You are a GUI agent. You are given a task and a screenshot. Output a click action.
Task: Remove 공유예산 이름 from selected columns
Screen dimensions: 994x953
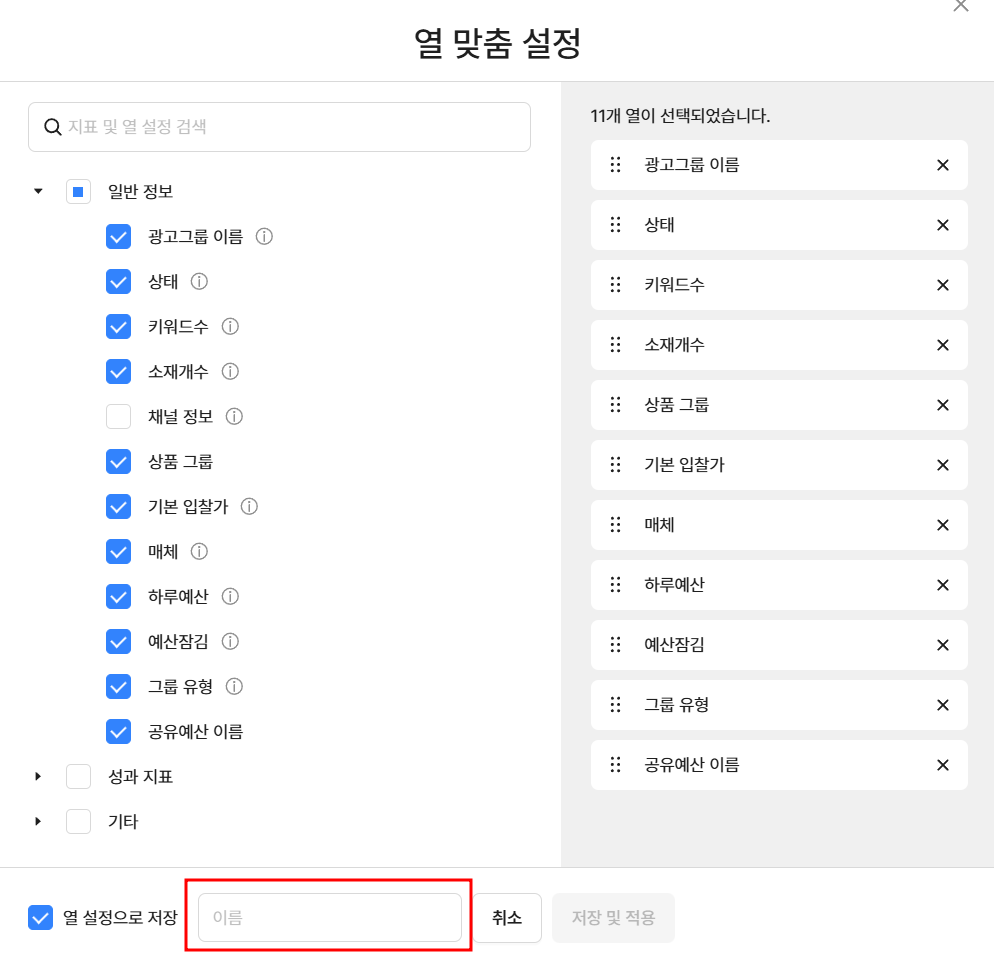point(943,765)
